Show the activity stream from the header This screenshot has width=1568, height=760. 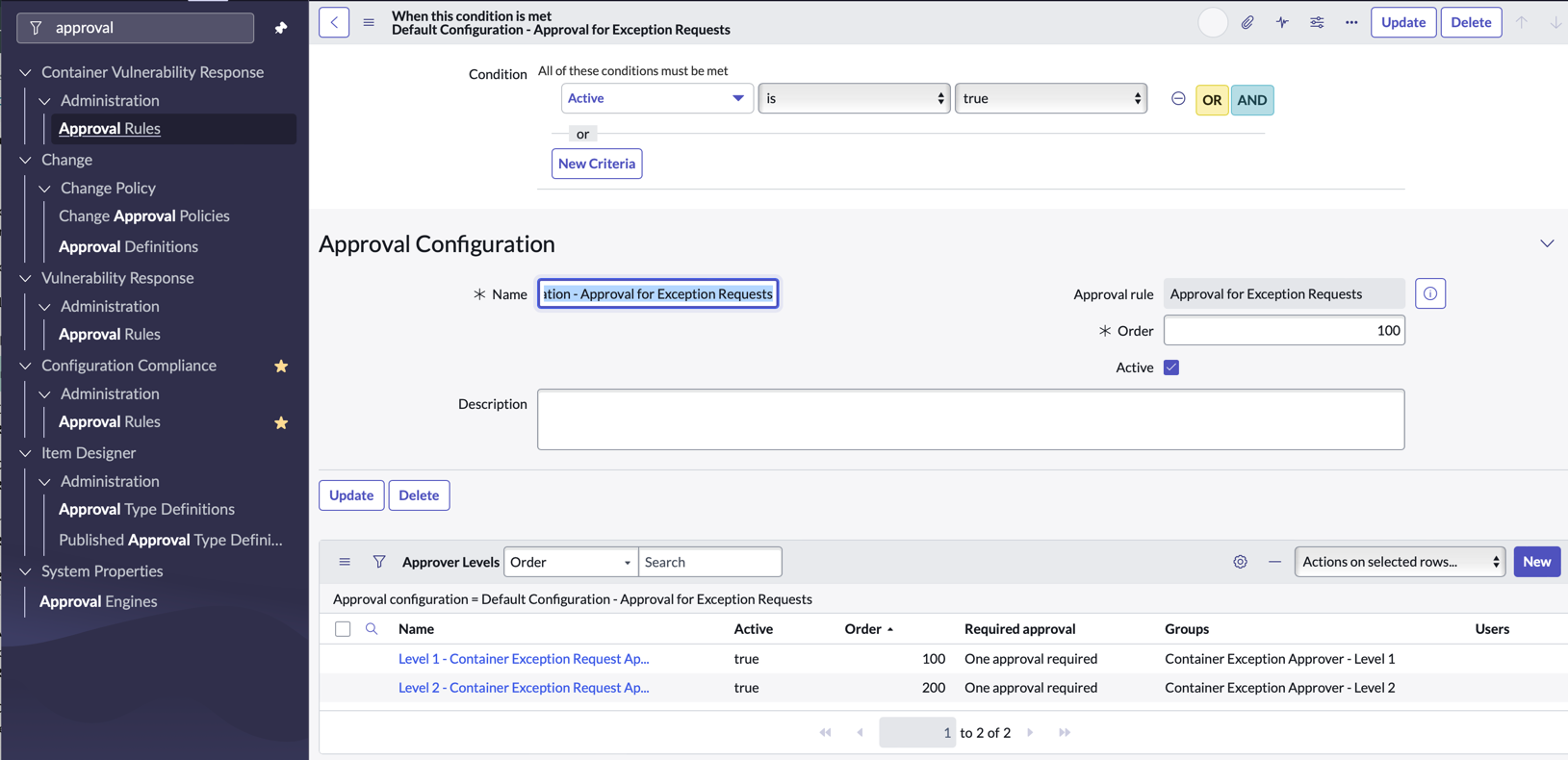pyautogui.click(x=1282, y=22)
